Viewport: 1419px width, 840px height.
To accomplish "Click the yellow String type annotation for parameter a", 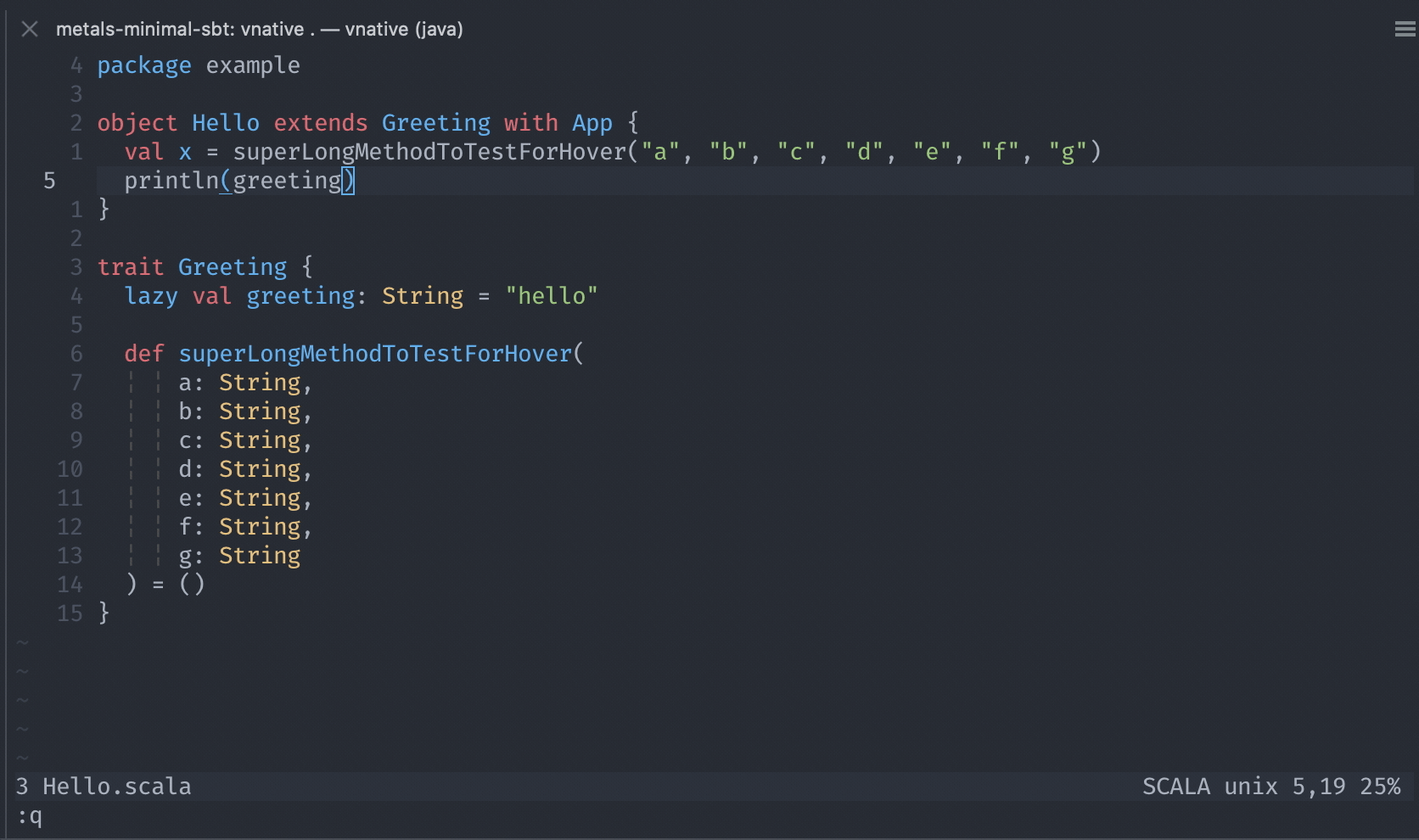I will tap(261, 383).
